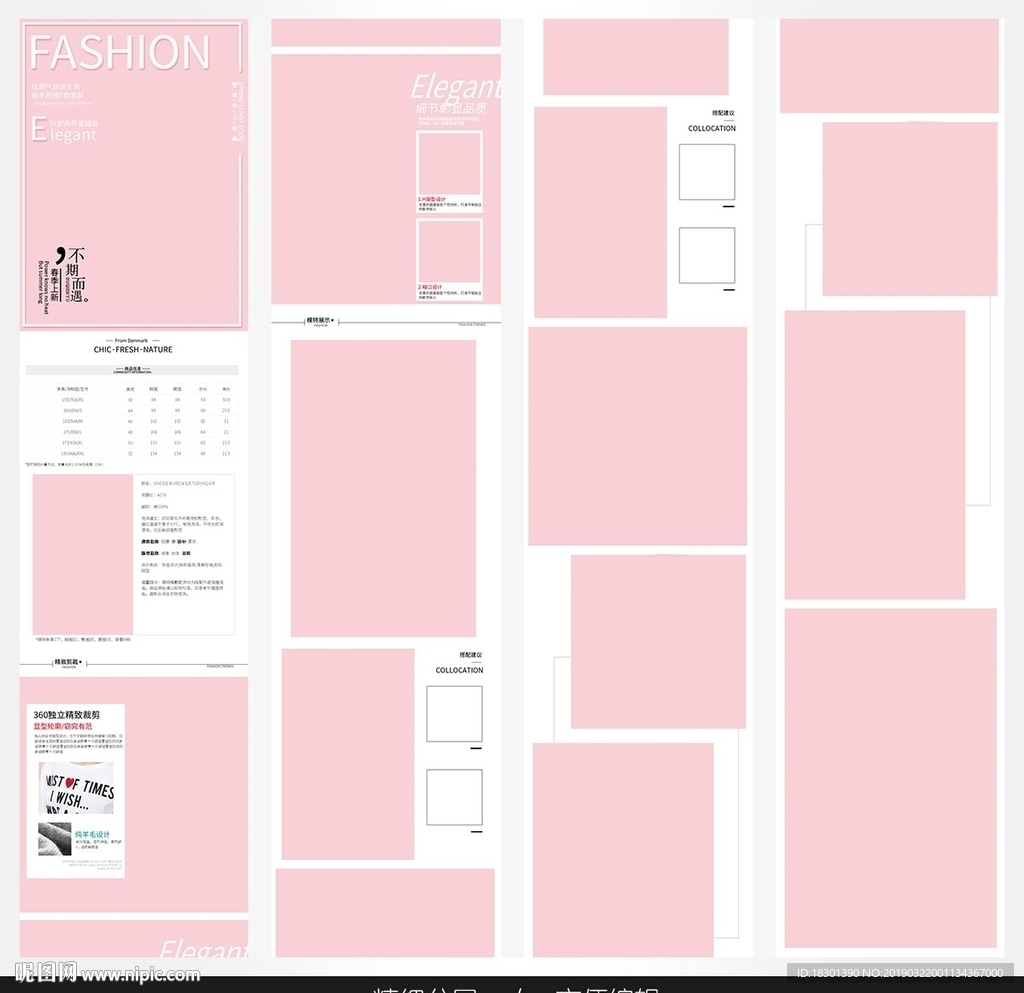Click upper empty white box in second column
This screenshot has width=1024, height=993.
tap(455, 714)
